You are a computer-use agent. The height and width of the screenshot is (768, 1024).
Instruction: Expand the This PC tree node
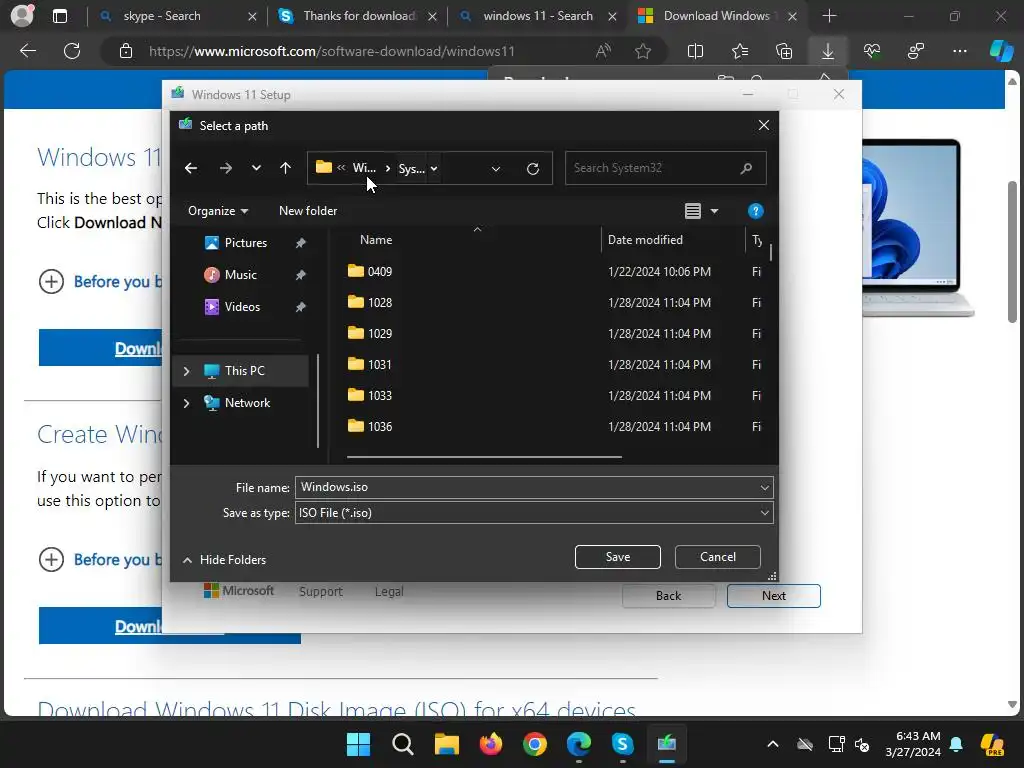coord(187,371)
